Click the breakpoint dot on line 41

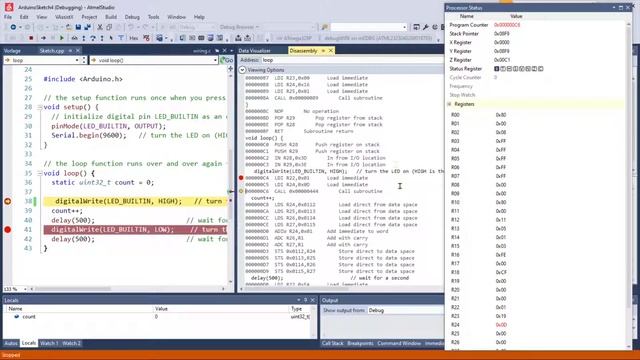tap(7, 229)
